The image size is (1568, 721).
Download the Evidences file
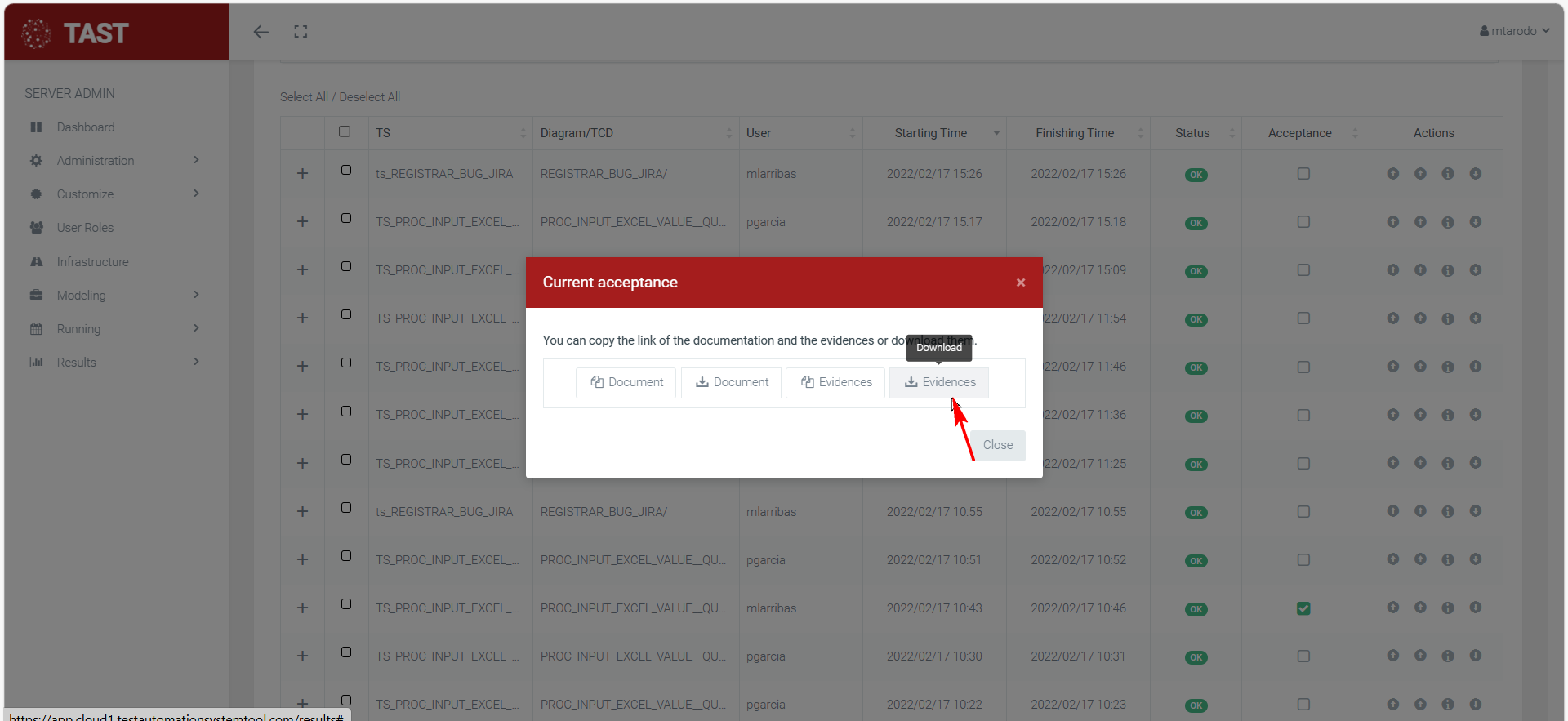coord(939,382)
